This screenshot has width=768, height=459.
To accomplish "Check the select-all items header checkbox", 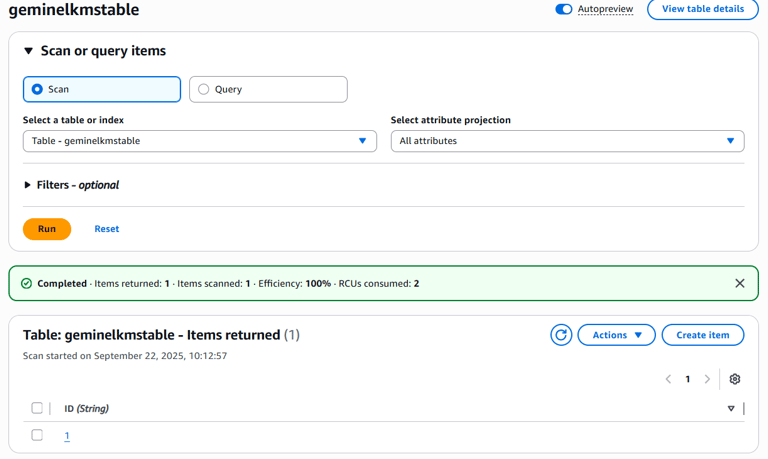I will (37, 408).
